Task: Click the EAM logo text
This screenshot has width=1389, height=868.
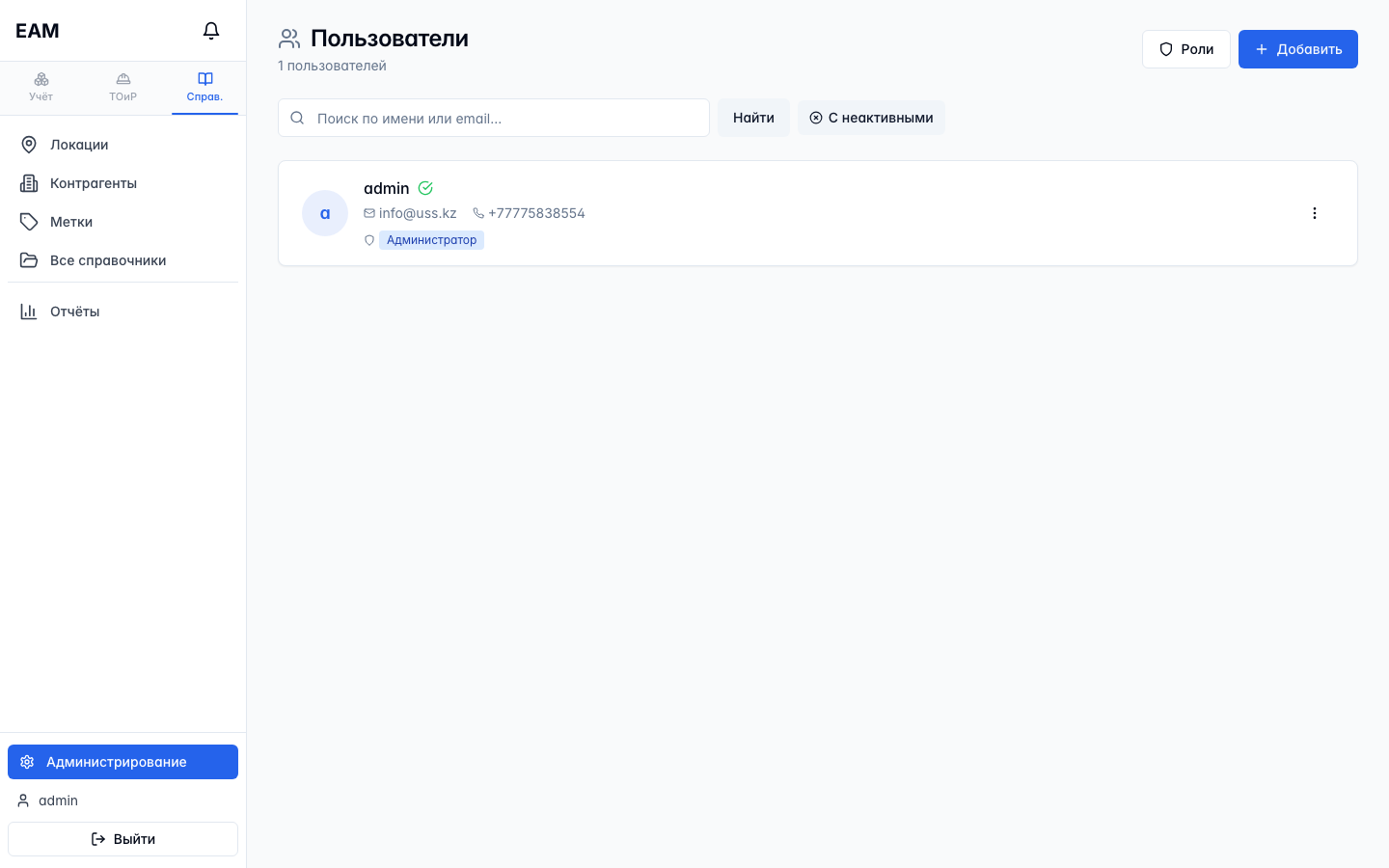Action: (38, 31)
